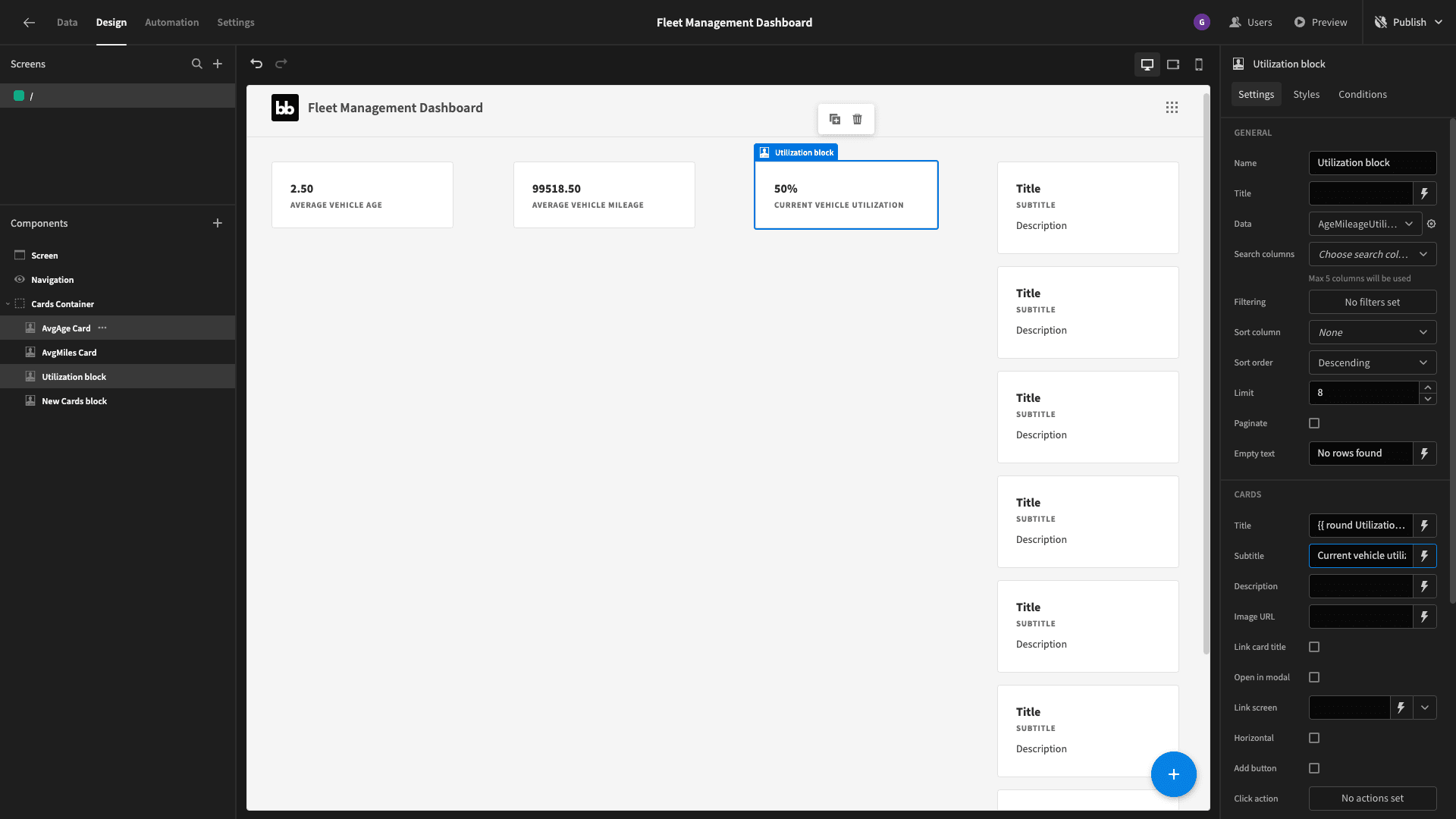
Task: Open bindings for card Subtitle field
Action: click(1425, 556)
